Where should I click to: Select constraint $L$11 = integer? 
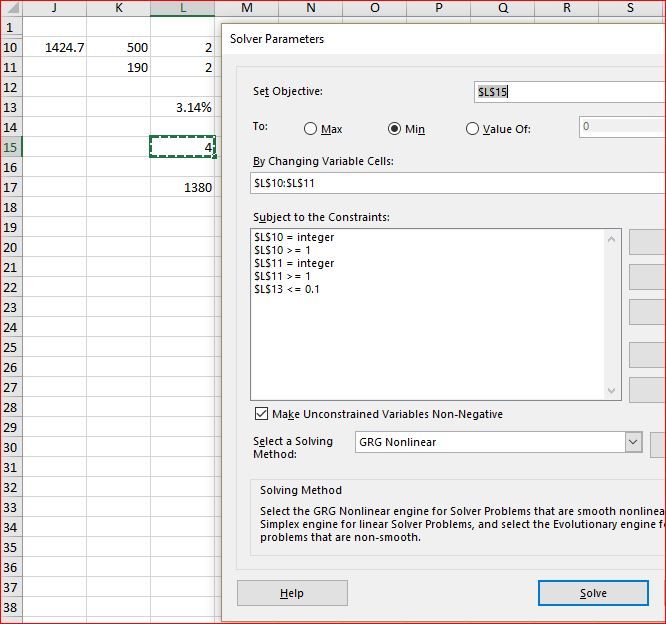click(294, 263)
